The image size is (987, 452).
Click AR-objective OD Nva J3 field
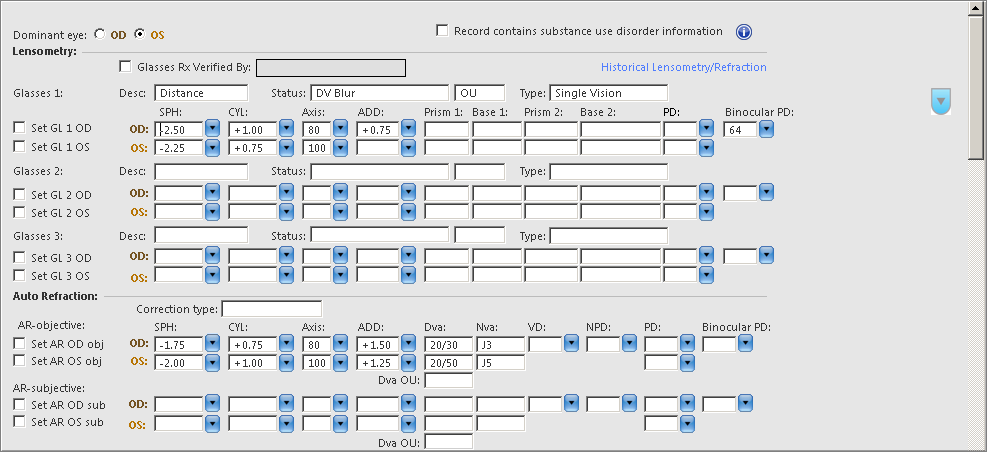(x=500, y=344)
